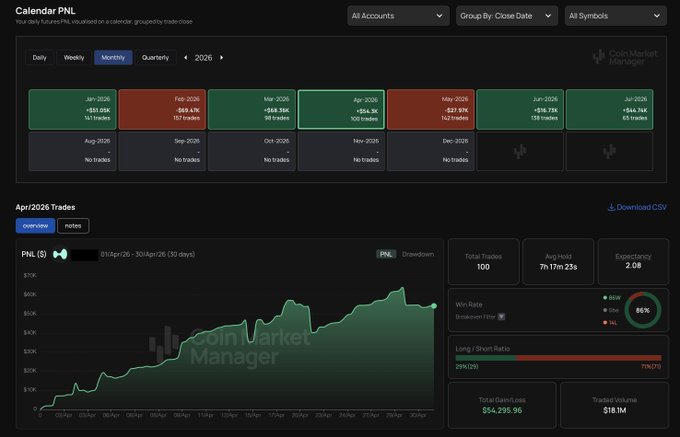Click the Total Gain/Loss $54,295.96 value
The image size is (680, 437).
click(x=502, y=410)
